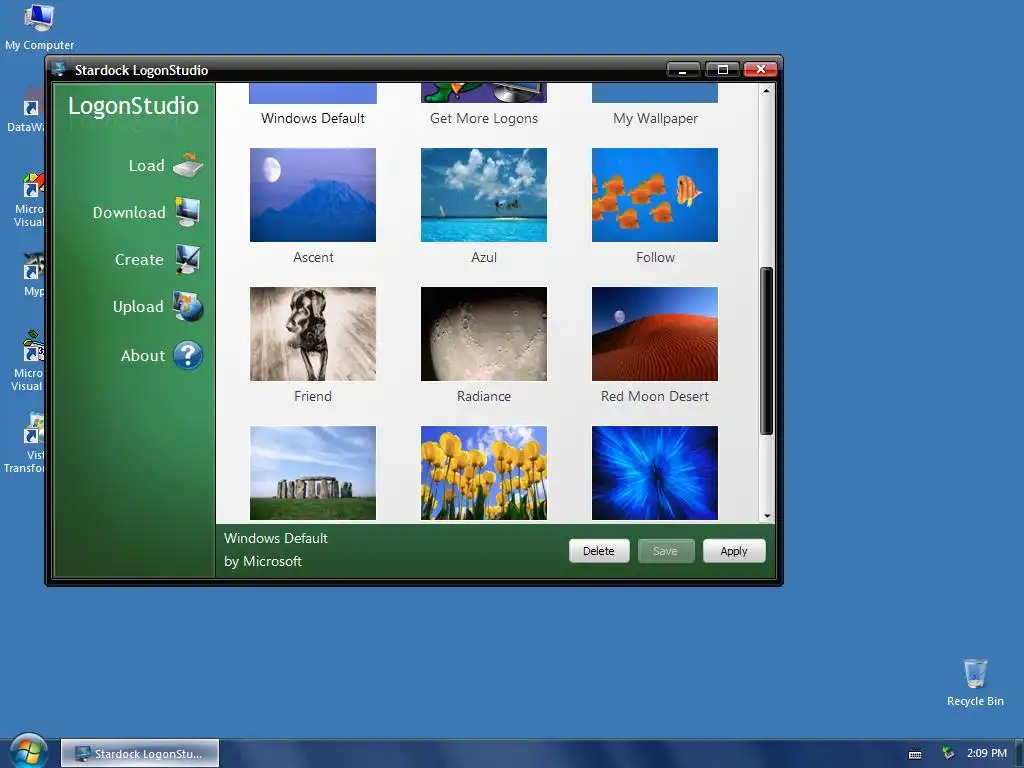The height and width of the screenshot is (768, 1024).
Task: Maximize the LogonStudio window
Action: (x=722, y=69)
